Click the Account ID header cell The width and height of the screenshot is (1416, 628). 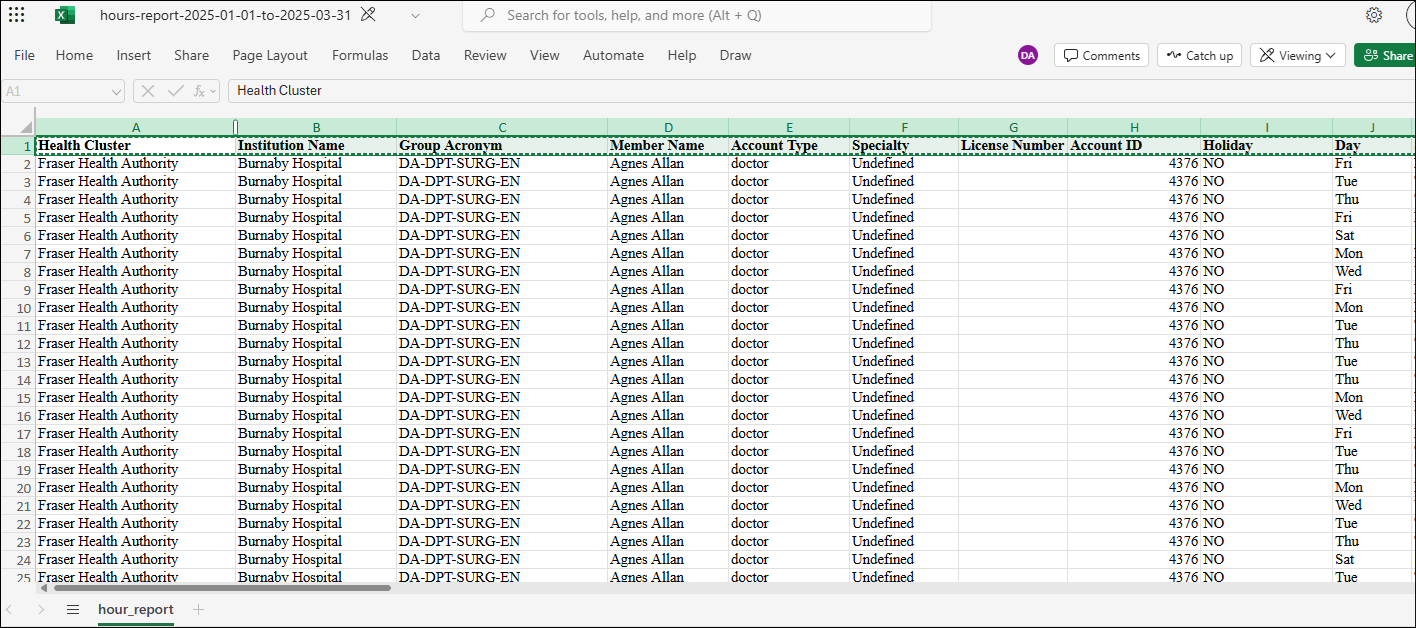[1134, 145]
